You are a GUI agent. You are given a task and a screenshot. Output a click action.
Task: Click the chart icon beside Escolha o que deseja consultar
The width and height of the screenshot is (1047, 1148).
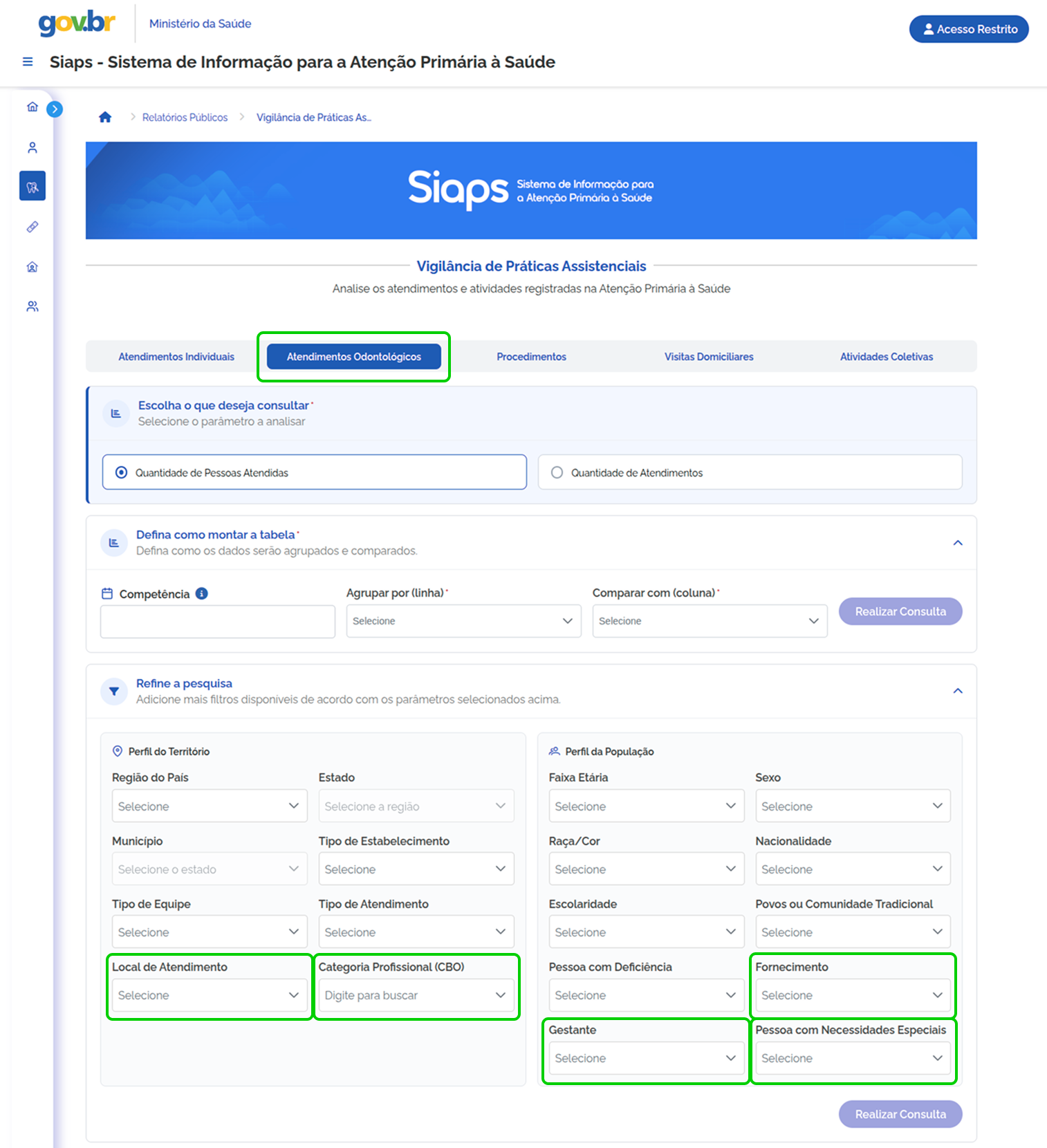pyautogui.click(x=116, y=414)
